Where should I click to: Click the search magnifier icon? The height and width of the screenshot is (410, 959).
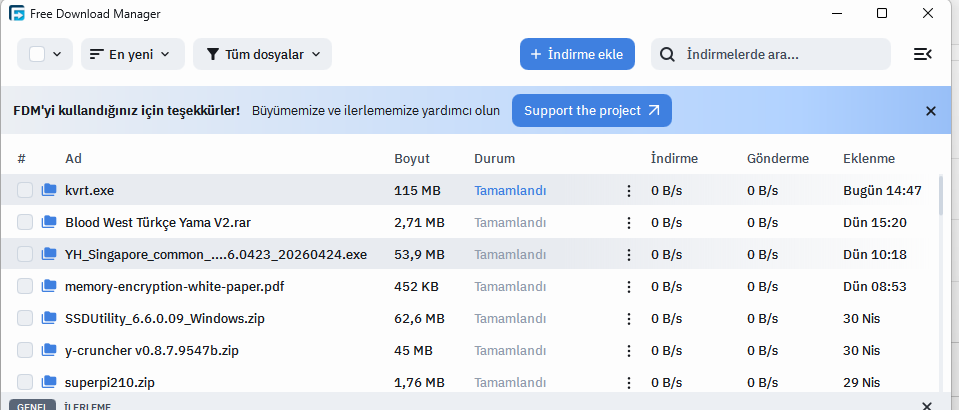(667, 54)
